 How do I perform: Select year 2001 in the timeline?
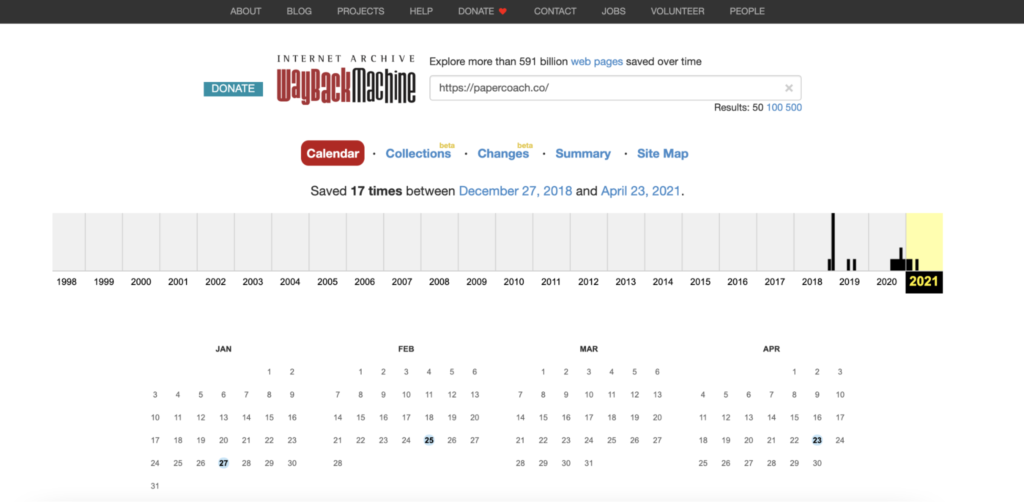pyautogui.click(x=178, y=282)
